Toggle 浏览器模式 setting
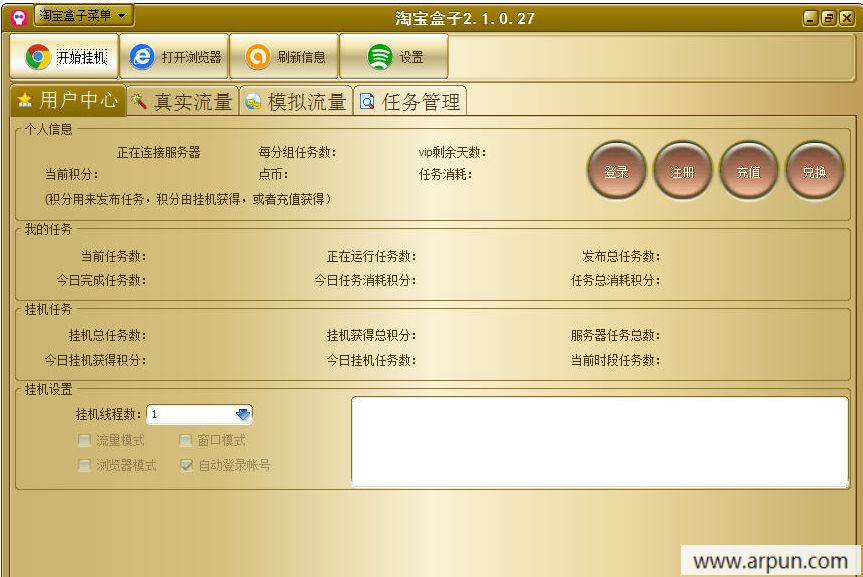863x577 pixels. tap(84, 464)
